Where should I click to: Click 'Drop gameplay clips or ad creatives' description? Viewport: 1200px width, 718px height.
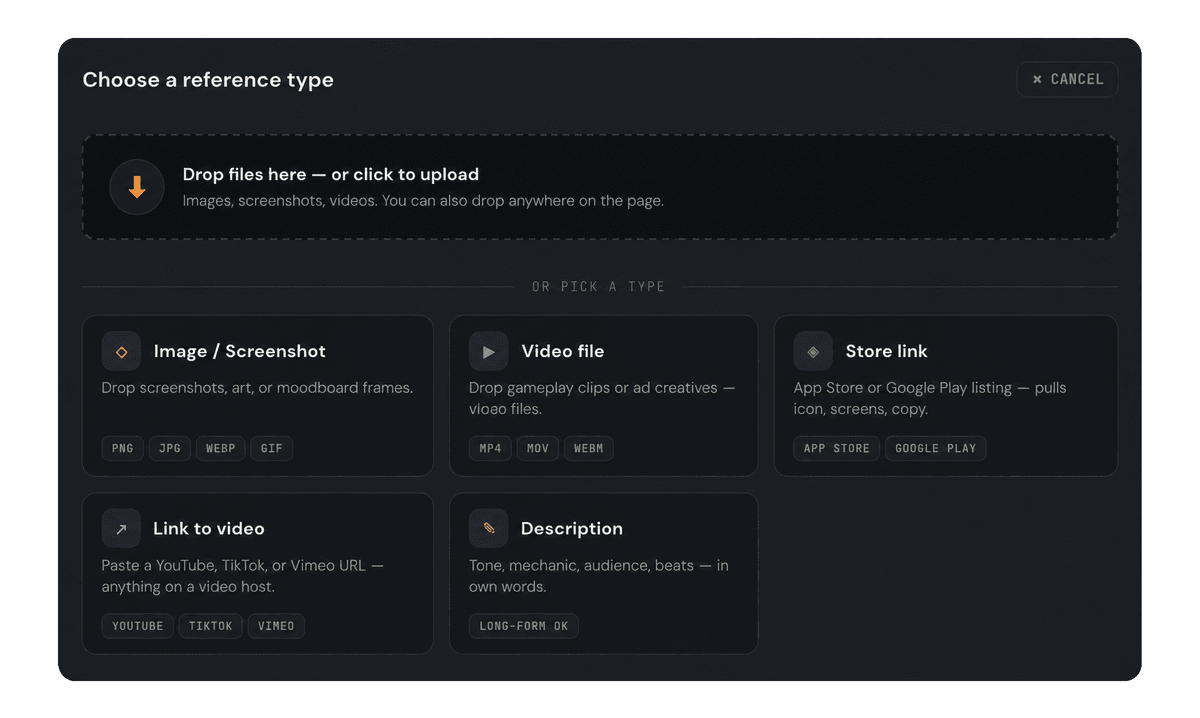tap(602, 398)
